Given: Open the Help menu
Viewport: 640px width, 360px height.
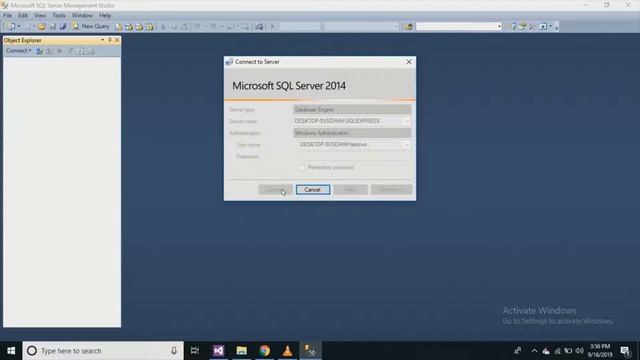Looking at the screenshot, I should coord(105,16).
